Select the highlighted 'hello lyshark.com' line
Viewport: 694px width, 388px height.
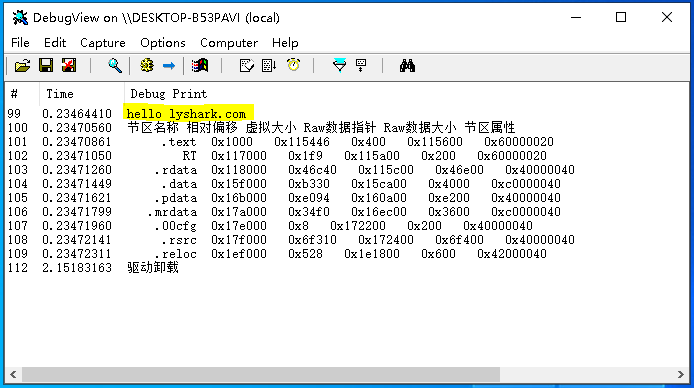tap(186, 114)
